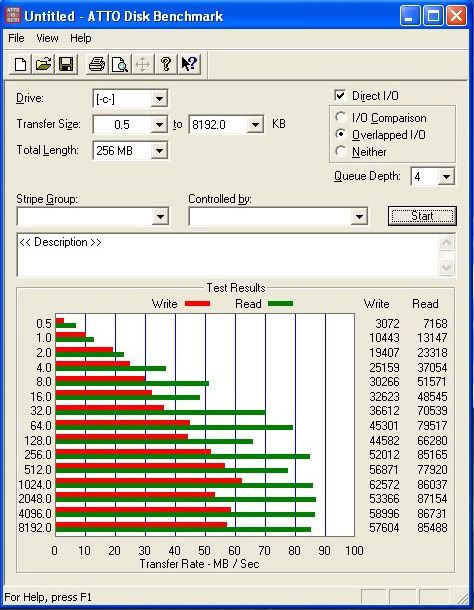Screen dimensions: 474x610
Task: Click the About question mark icon
Action: (x=166, y=64)
